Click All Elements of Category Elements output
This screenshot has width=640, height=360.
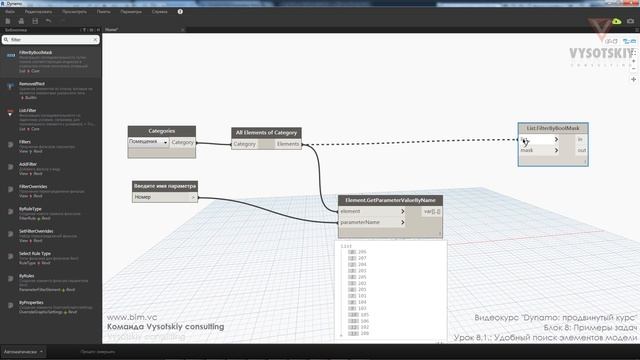pos(288,144)
